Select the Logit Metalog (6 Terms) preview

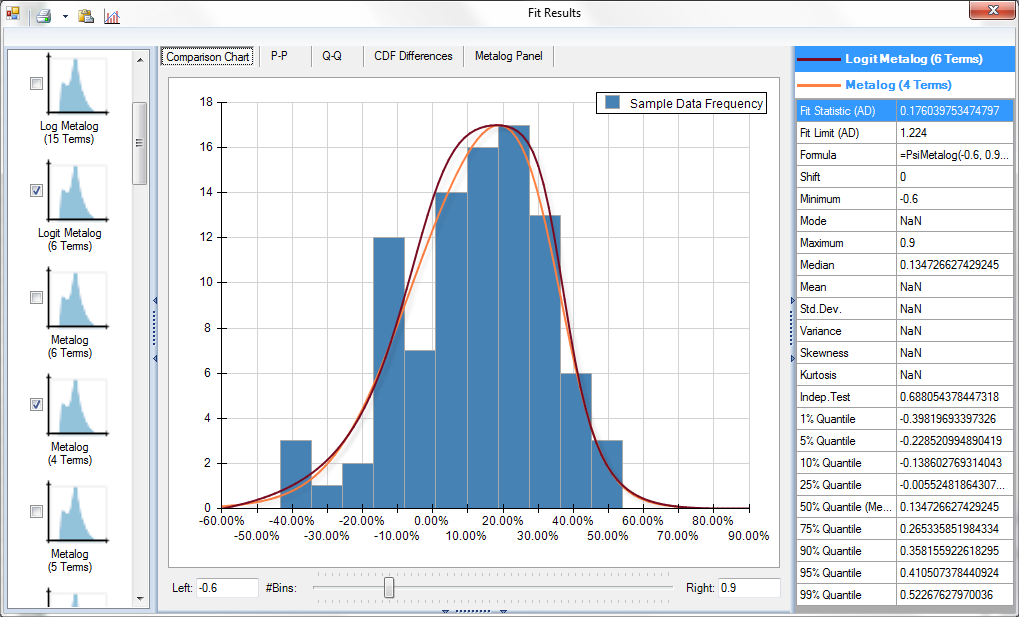[77, 192]
